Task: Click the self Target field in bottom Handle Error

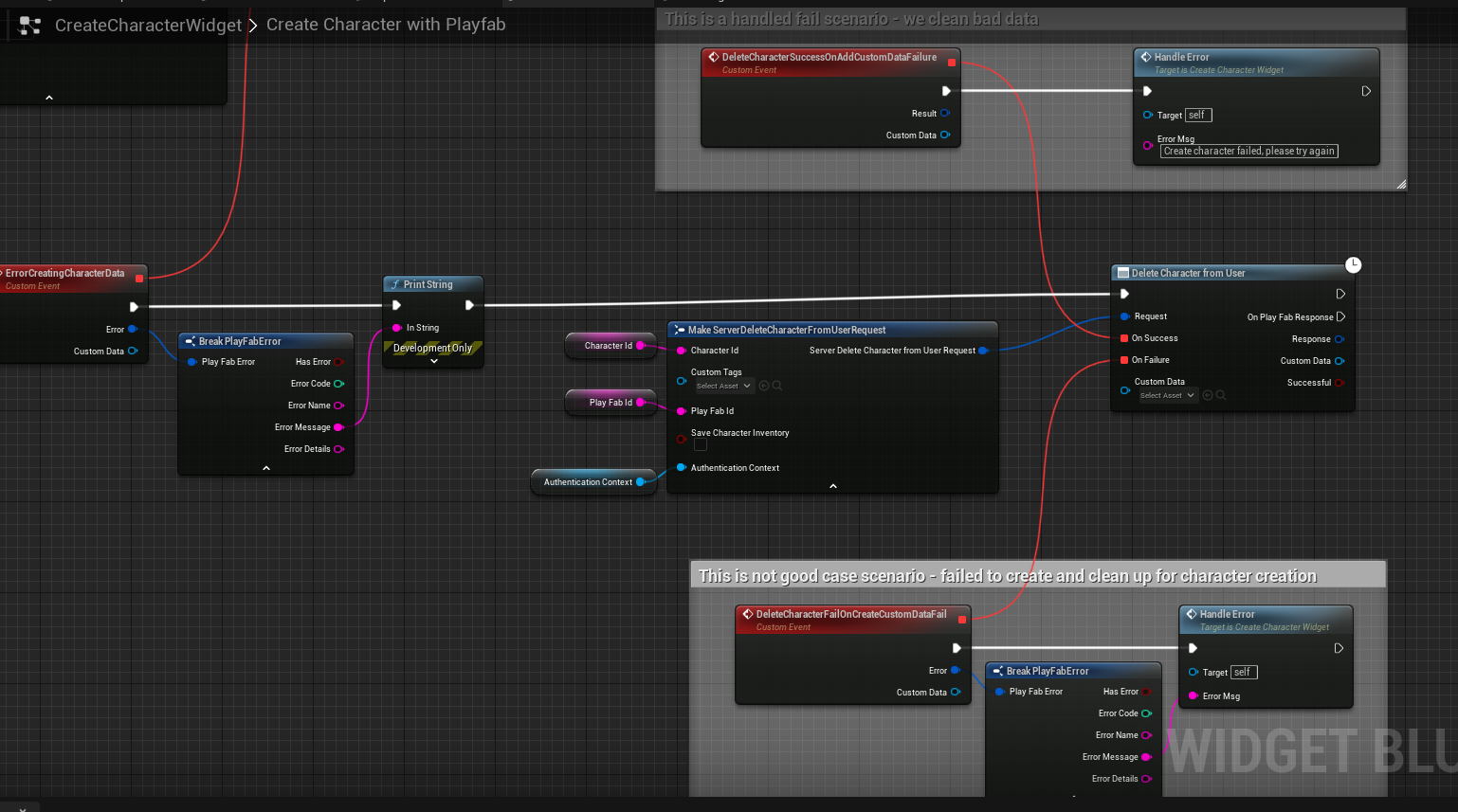Action: (1244, 672)
